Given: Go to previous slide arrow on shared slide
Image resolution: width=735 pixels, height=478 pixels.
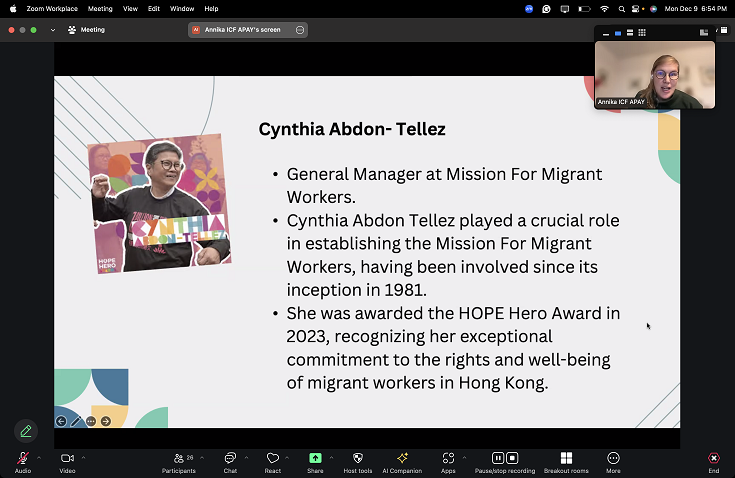Looking at the screenshot, I should point(61,421).
